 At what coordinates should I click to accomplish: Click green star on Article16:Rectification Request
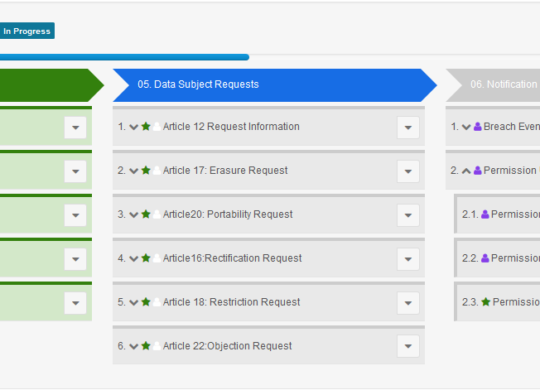pyautogui.click(x=146, y=258)
